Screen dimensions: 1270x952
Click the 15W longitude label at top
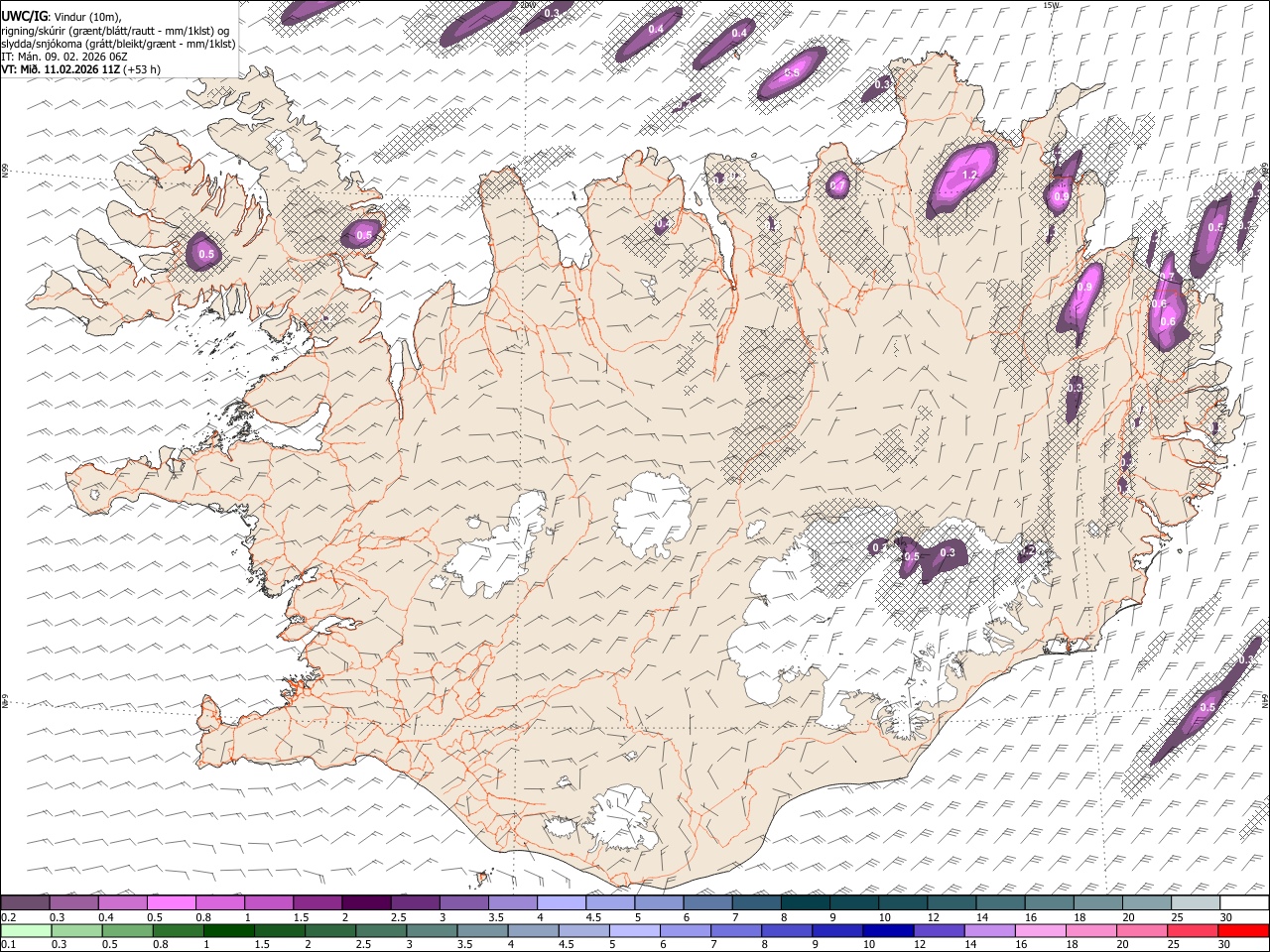tap(1052, 5)
